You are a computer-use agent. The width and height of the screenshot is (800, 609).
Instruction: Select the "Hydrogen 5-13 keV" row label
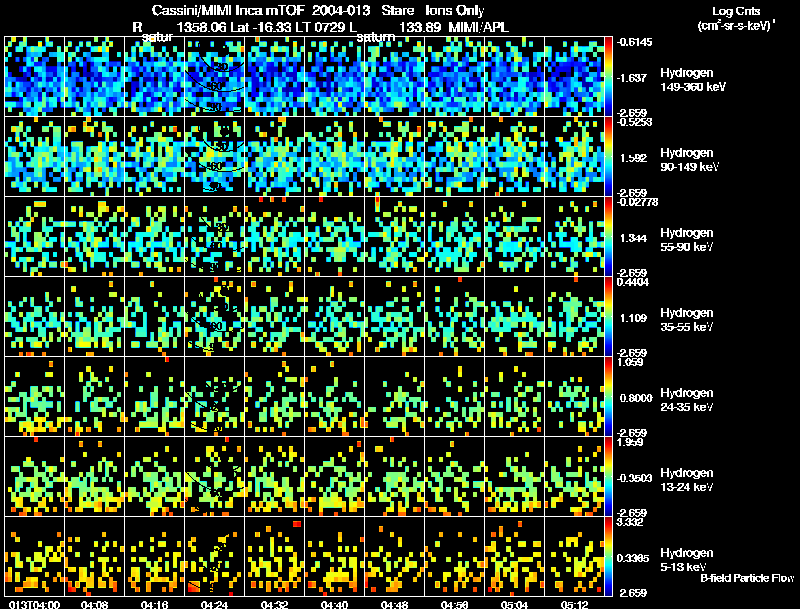[x=687, y=560]
